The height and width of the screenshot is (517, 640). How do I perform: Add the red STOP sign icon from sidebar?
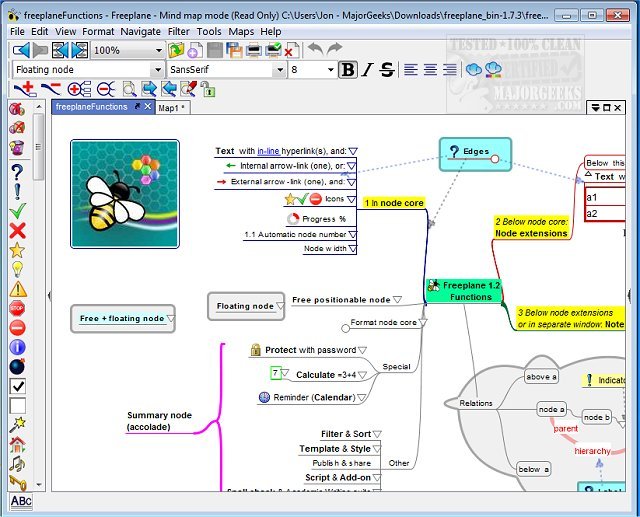point(17,308)
